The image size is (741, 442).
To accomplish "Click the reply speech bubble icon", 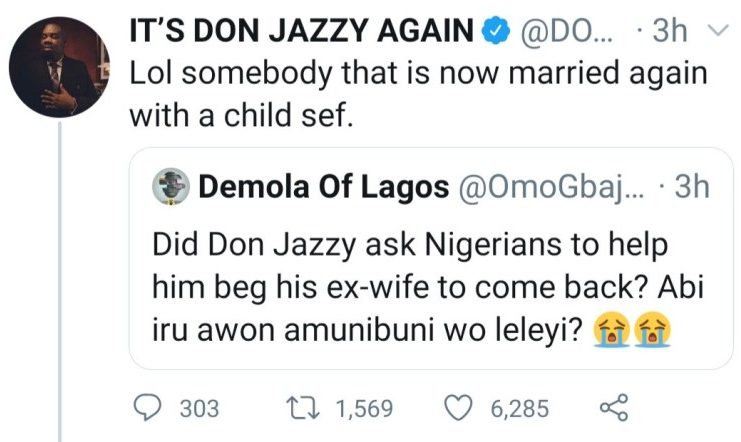I will point(148,408).
